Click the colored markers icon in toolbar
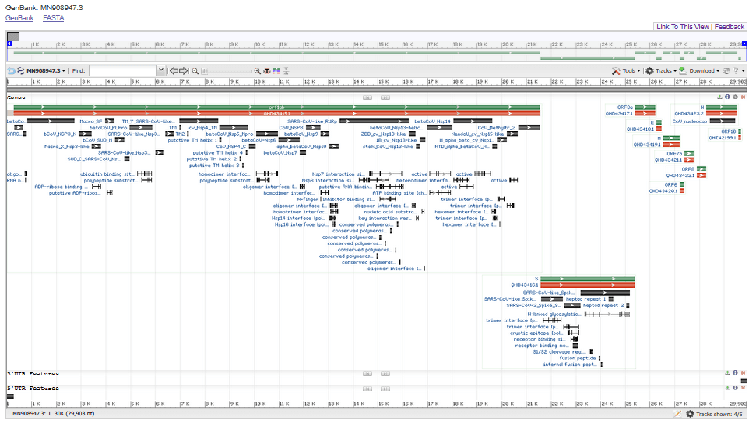Image resolution: width=749 pixels, height=421 pixels. pyautogui.click(x=276, y=71)
